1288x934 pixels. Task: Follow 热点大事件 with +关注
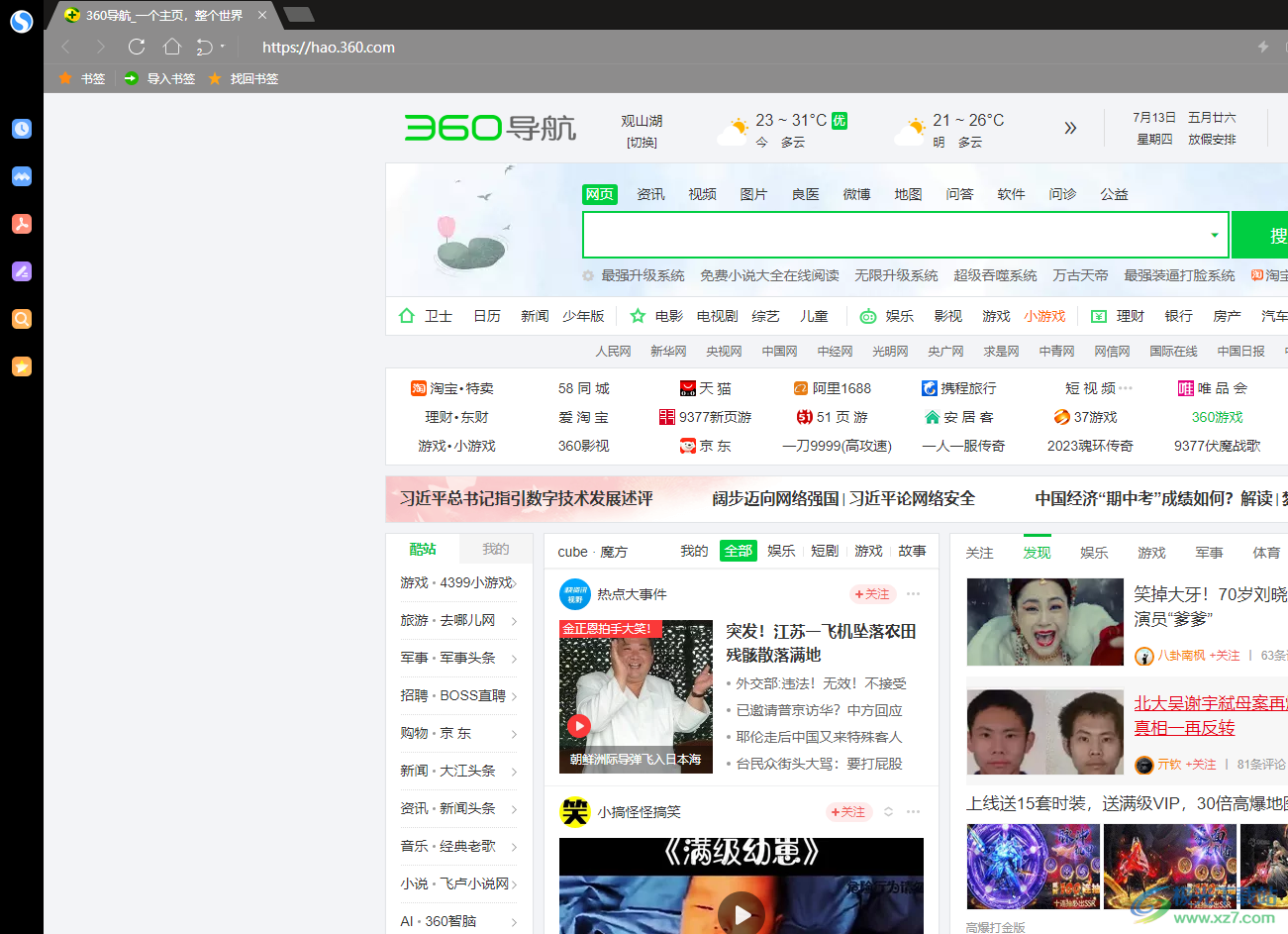pyautogui.click(x=873, y=594)
